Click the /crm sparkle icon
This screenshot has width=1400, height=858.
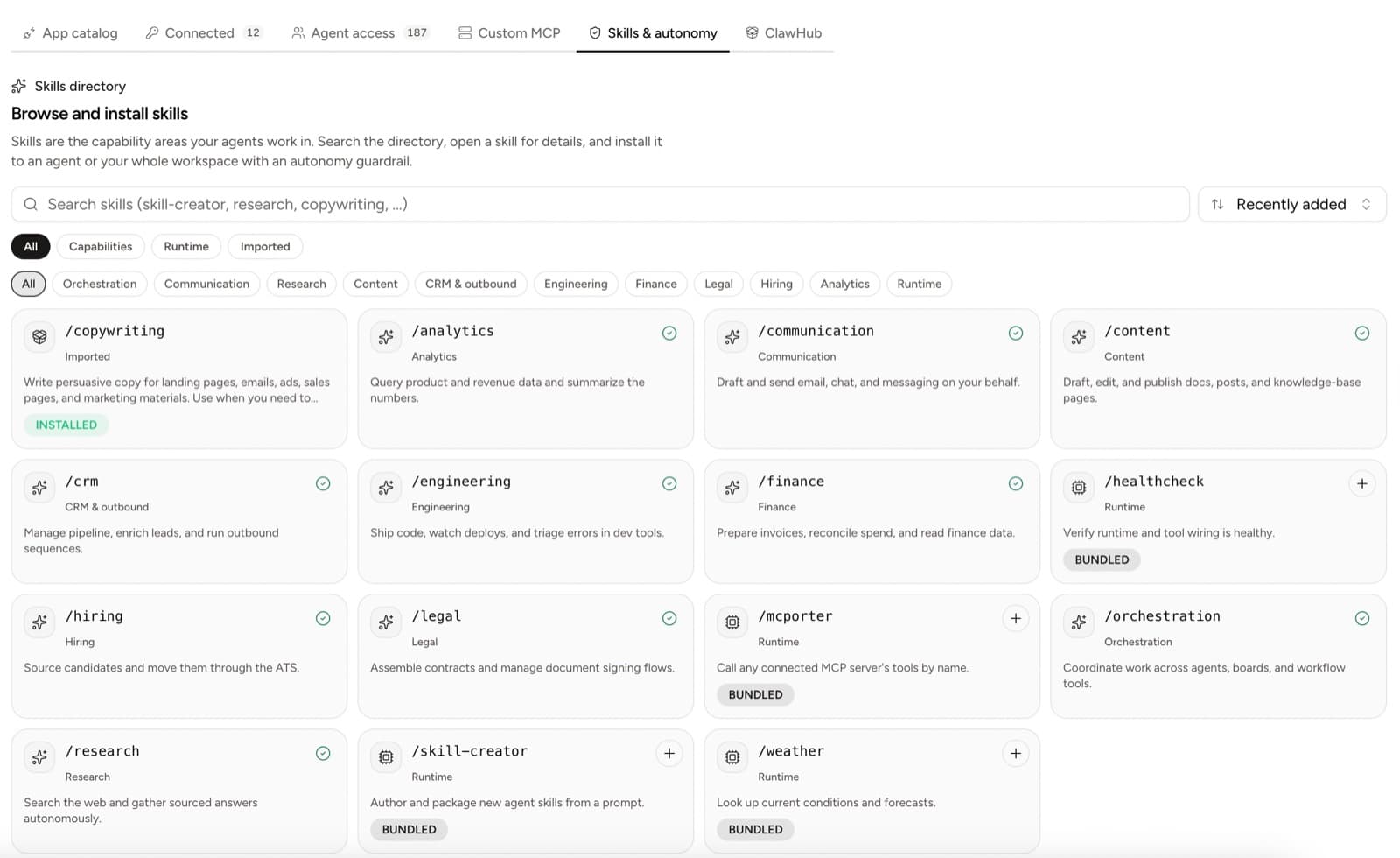click(39, 487)
